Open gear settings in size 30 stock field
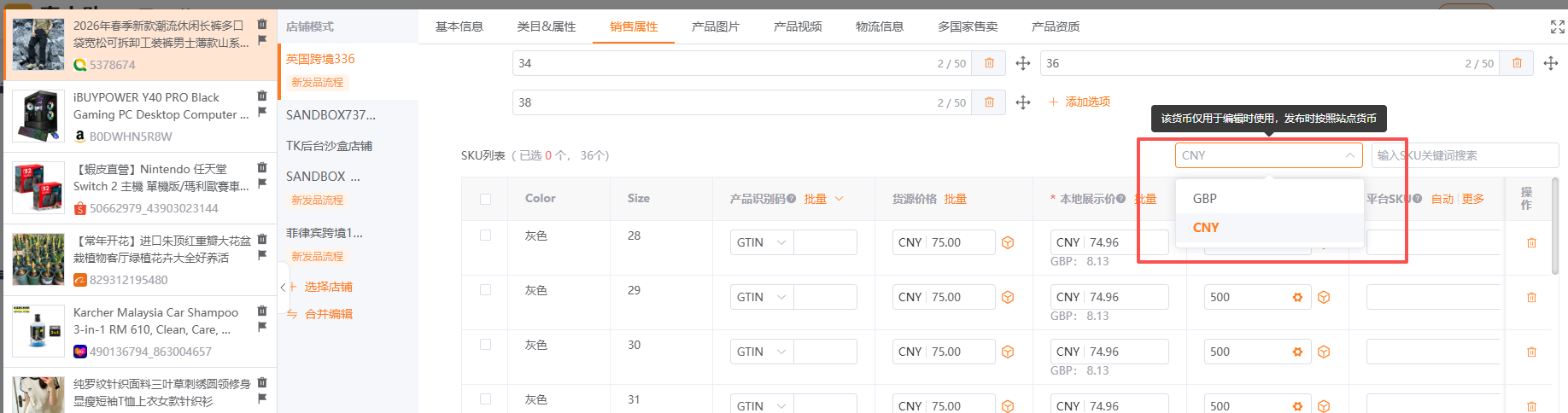 (x=1297, y=352)
